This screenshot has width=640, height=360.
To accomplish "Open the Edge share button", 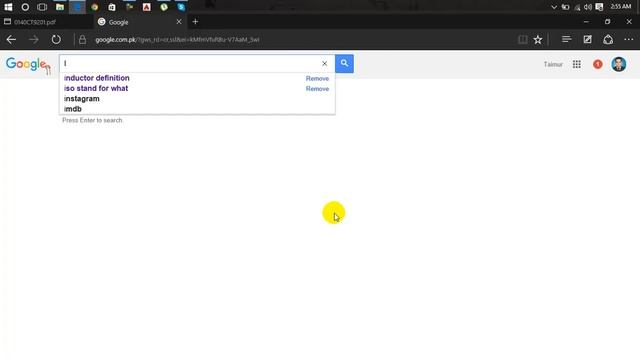I will (x=608, y=39).
